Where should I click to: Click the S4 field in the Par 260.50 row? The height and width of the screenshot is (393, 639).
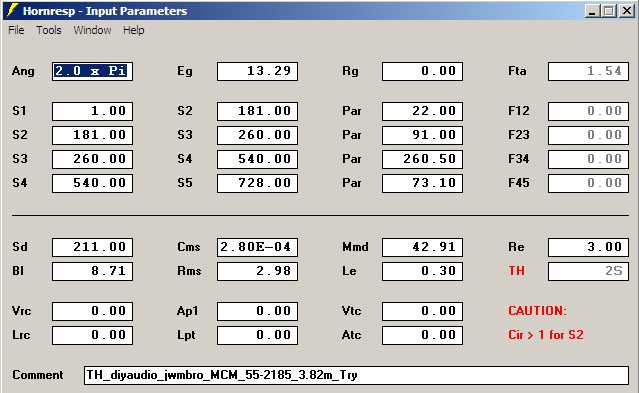pos(258,159)
